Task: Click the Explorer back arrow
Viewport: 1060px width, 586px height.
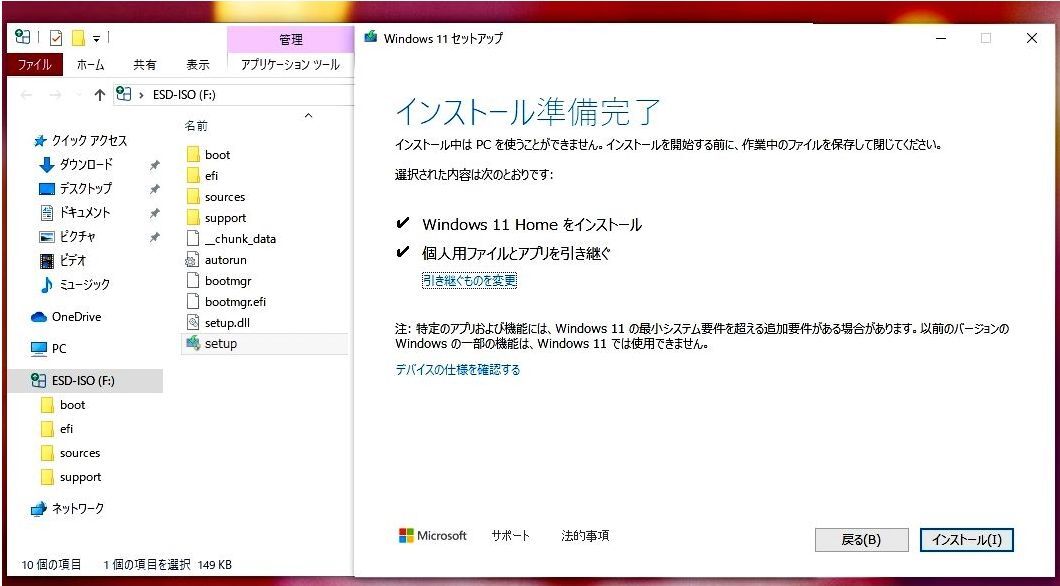Action: (26, 95)
